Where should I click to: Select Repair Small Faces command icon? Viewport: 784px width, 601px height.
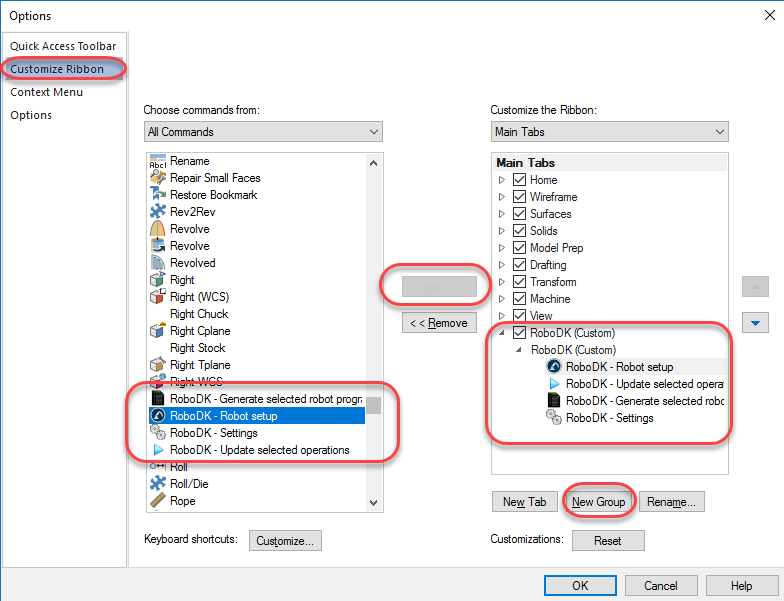pos(157,178)
